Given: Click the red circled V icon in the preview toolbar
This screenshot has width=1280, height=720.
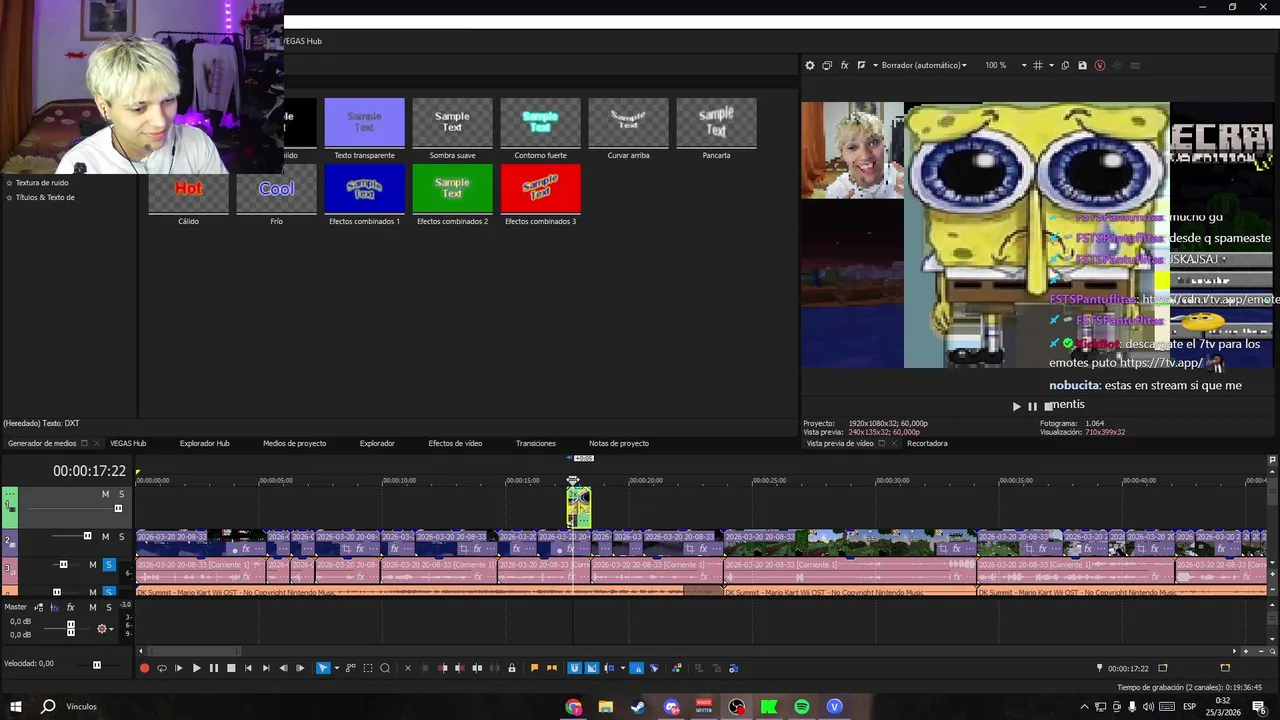Looking at the screenshot, I should tap(1100, 65).
